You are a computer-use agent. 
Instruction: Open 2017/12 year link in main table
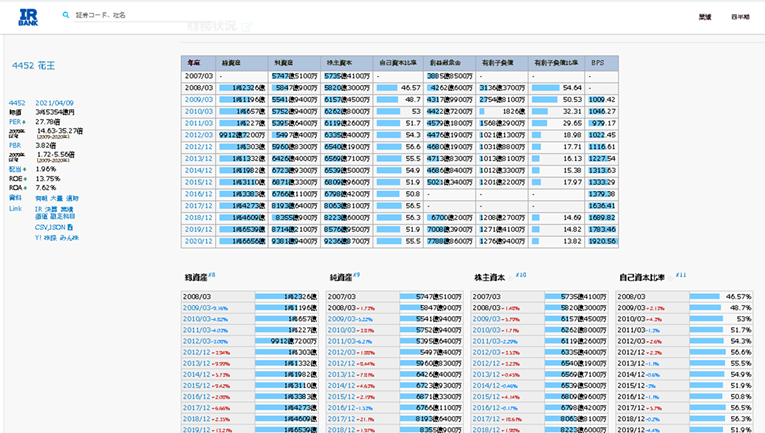point(199,206)
